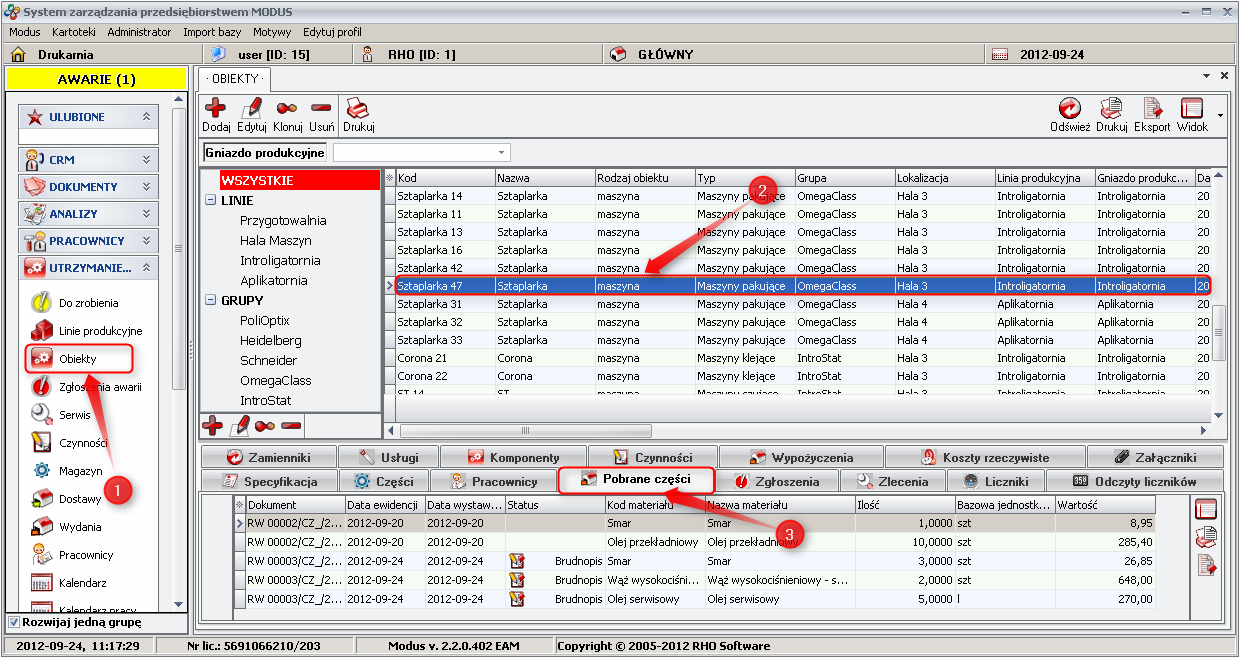
Task: Click the Usuń (delete) toolbar icon
Action: 322,108
